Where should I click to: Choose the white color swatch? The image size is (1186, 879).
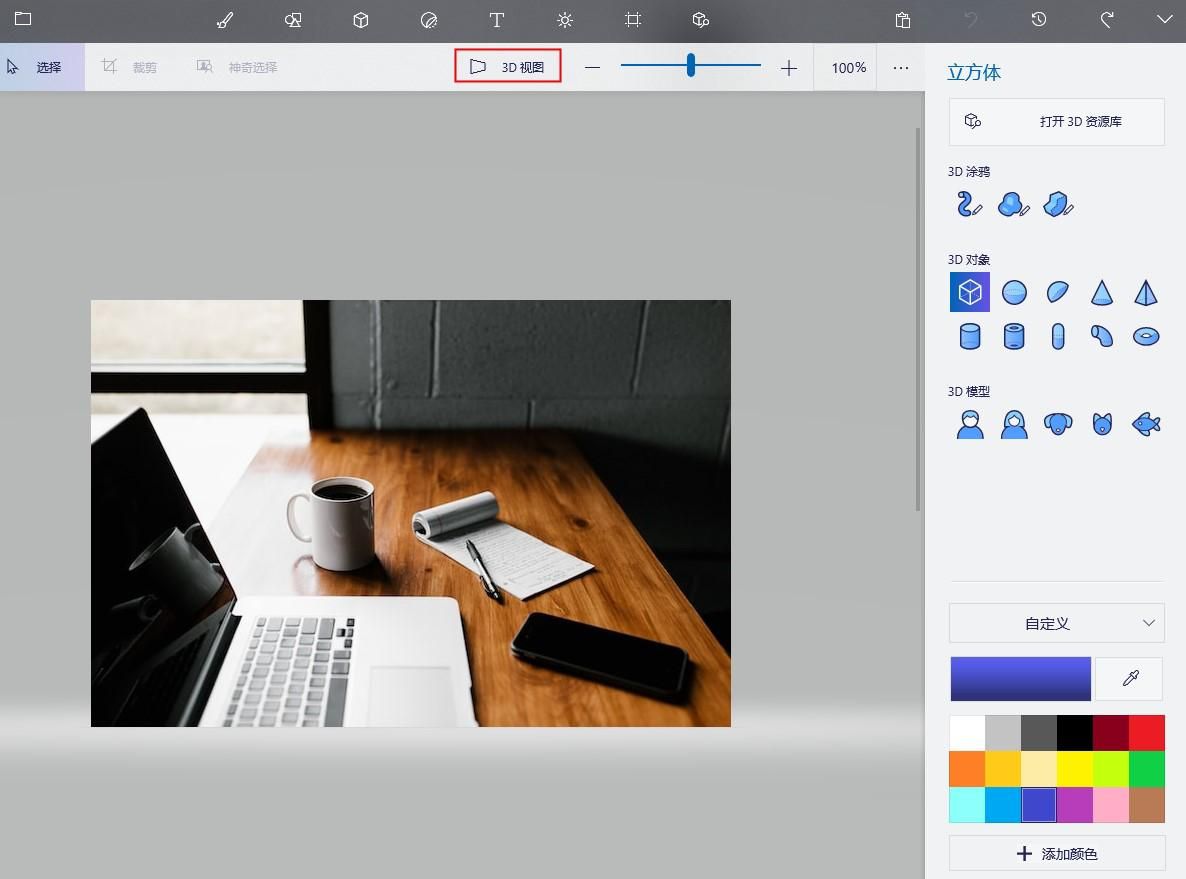coord(967,733)
